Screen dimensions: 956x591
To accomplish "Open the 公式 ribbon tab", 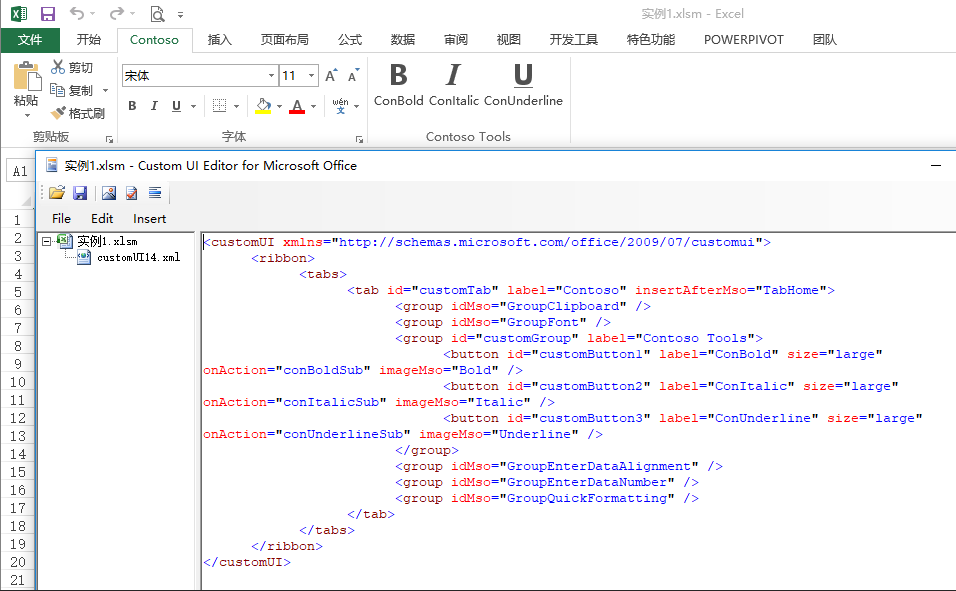I will point(350,40).
